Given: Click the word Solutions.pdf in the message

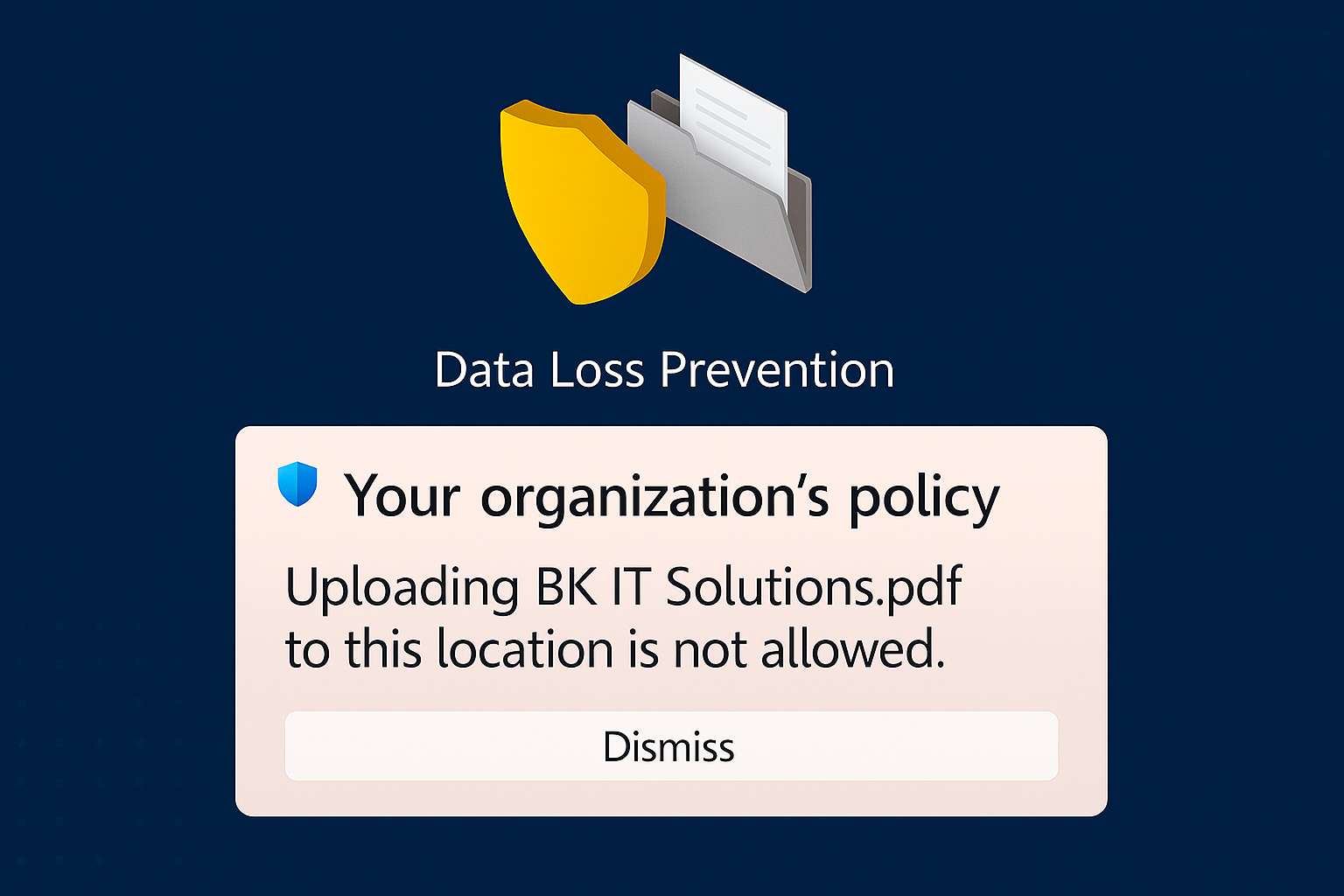Looking at the screenshot, I should [814, 587].
